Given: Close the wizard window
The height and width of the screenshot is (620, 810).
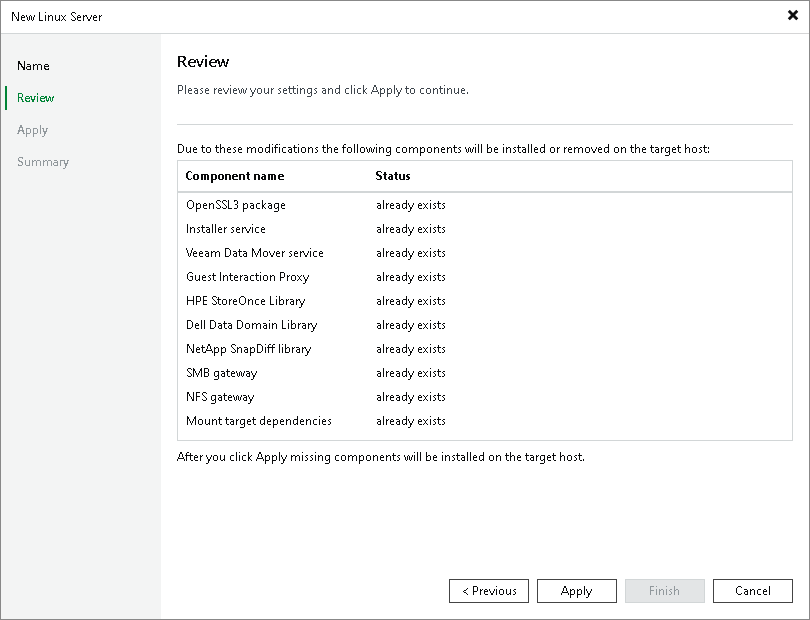Looking at the screenshot, I should click(x=792, y=15).
